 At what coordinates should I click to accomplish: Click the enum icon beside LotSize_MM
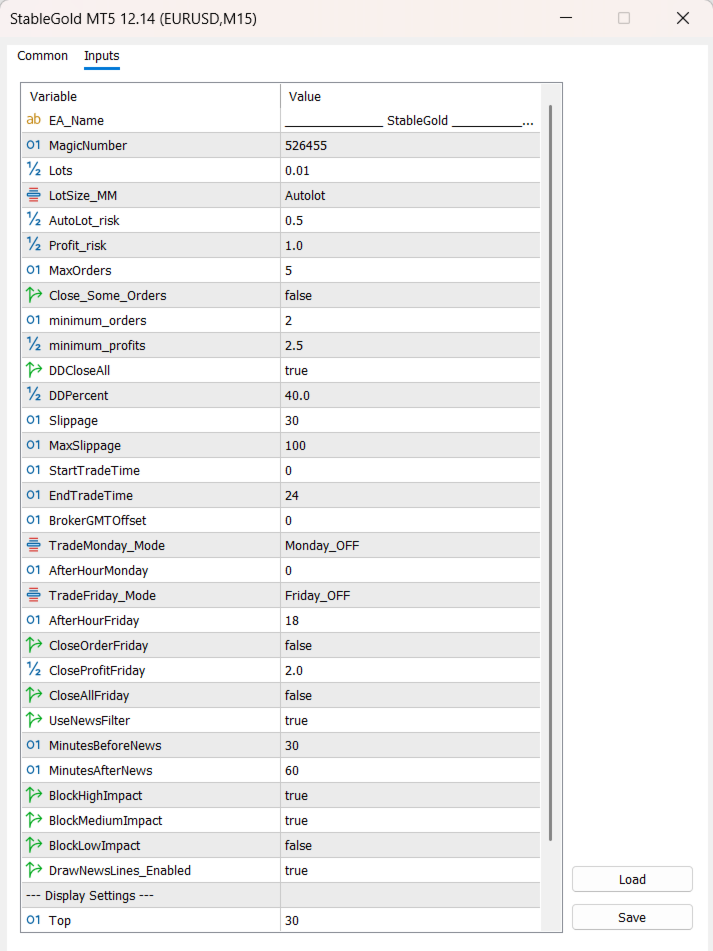[x=34, y=195]
